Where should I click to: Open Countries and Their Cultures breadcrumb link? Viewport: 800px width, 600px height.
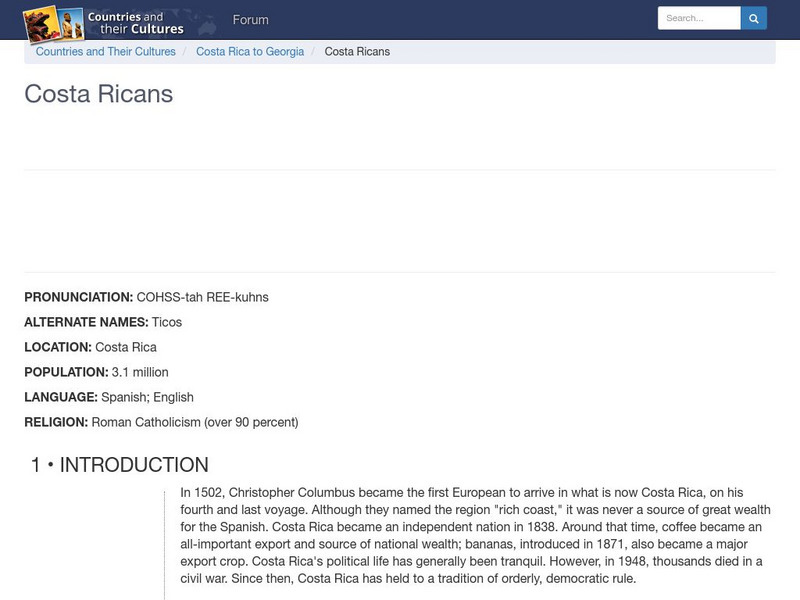tap(106, 52)
